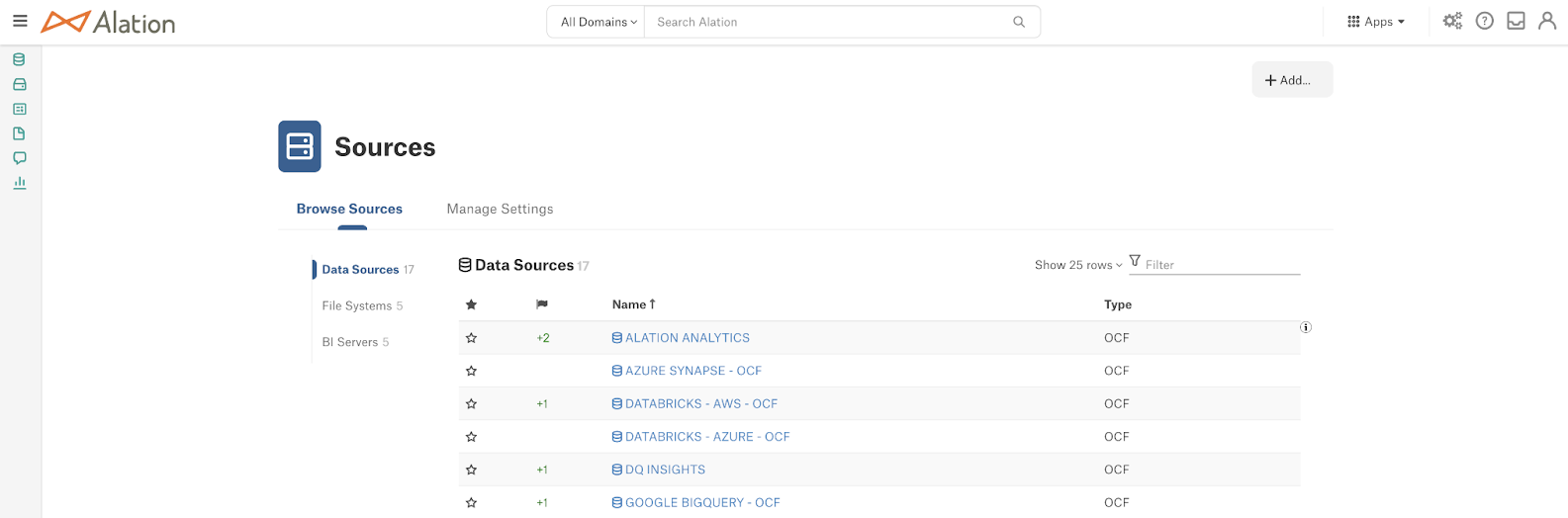Expand the All Domains dropdown

click(x=597, y=22)
